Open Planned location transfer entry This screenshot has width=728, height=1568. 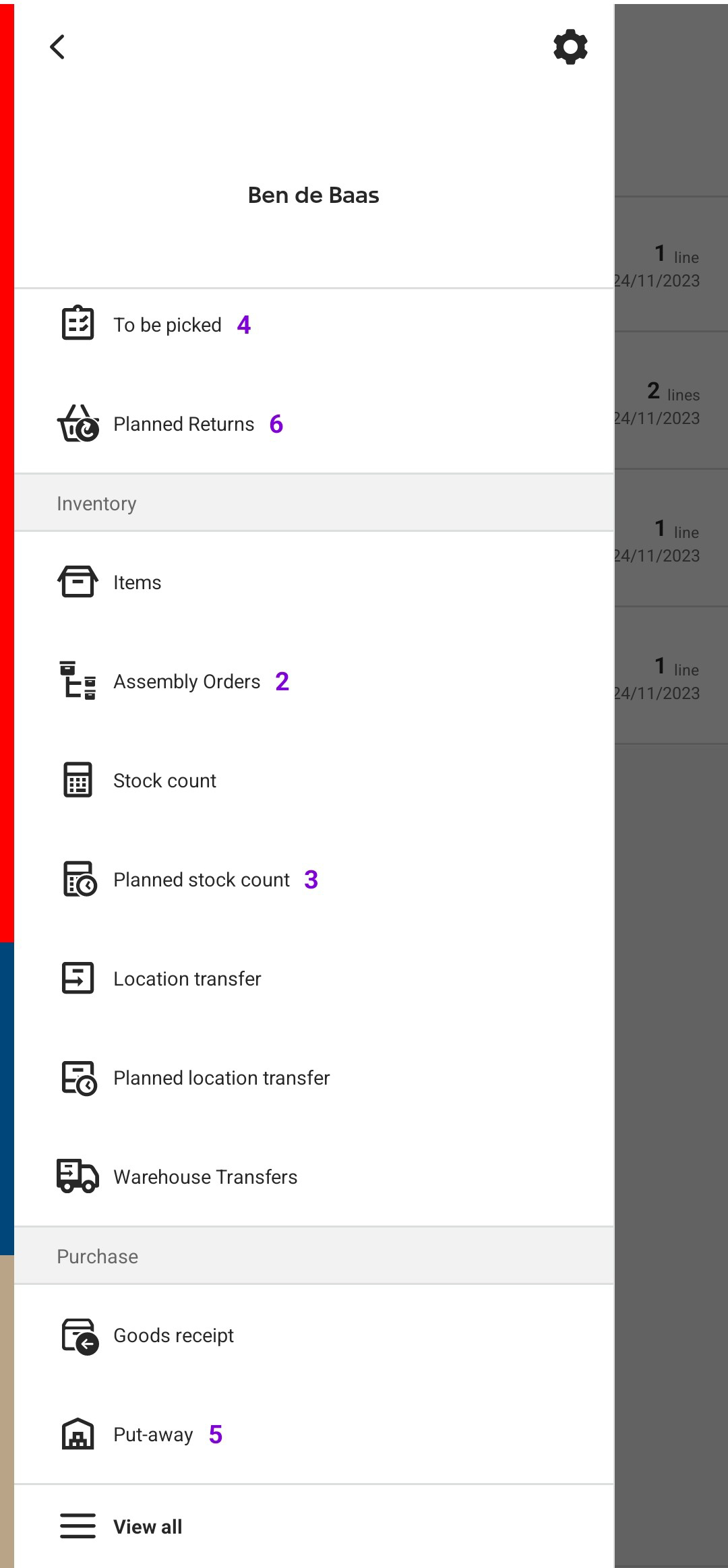pyautogui.click(x=314, y=1077)
